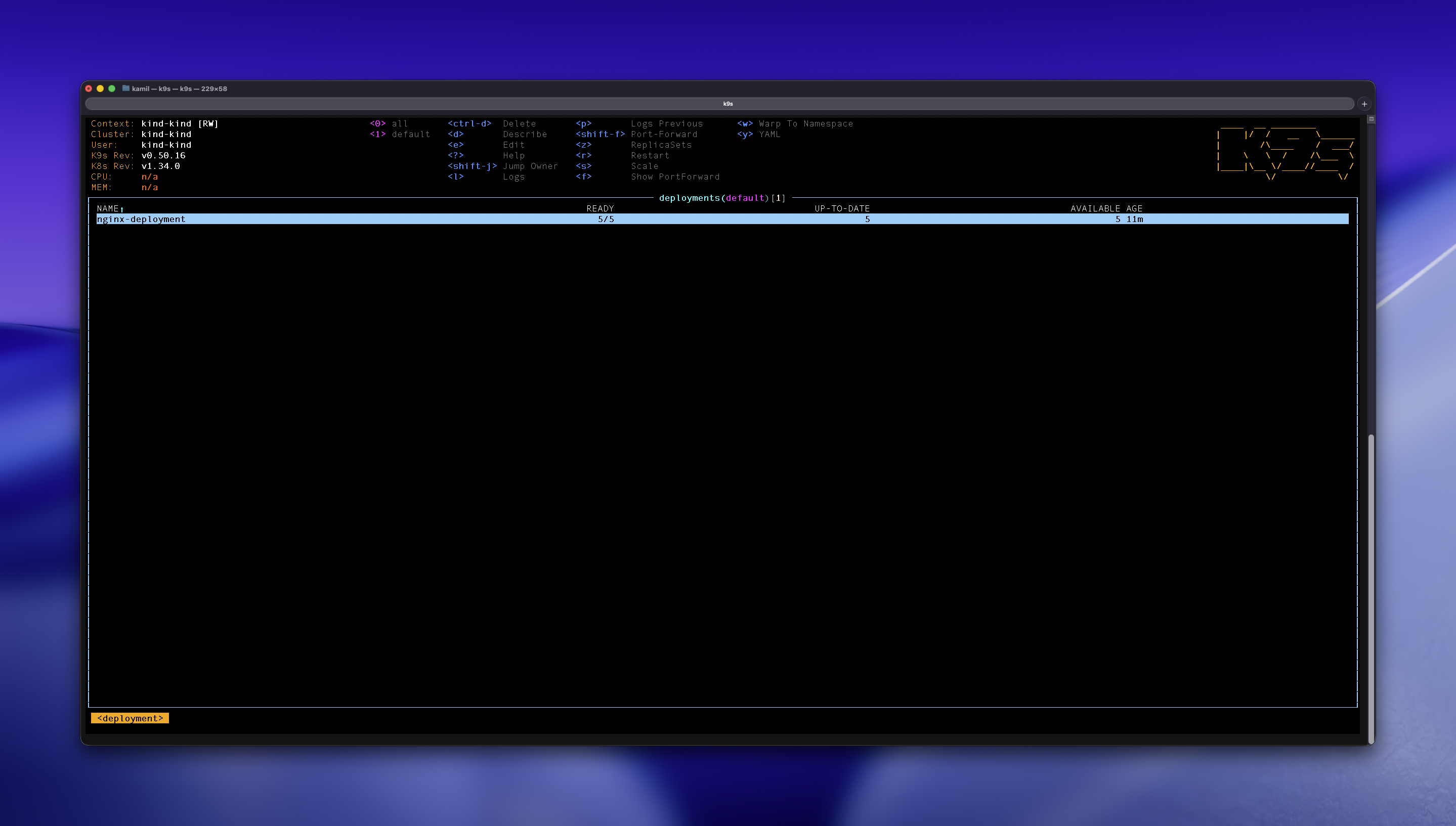The height and width of the screenshot is (826, 1456).
Task: Click the K8s Rev value v1.34.0
Action: point(160,166)
